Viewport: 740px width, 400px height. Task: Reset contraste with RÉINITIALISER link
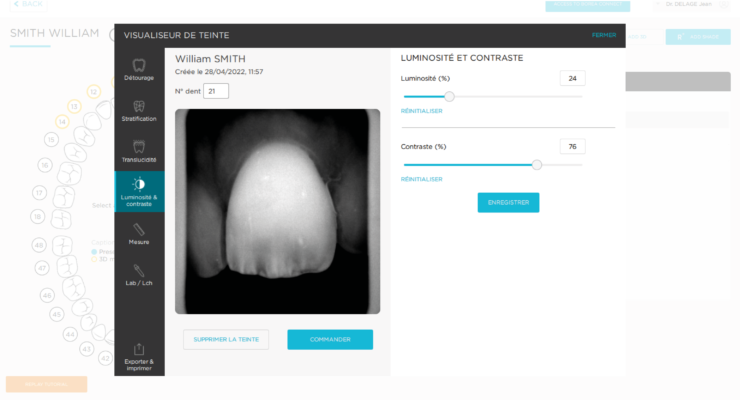(x=421, y=179)
